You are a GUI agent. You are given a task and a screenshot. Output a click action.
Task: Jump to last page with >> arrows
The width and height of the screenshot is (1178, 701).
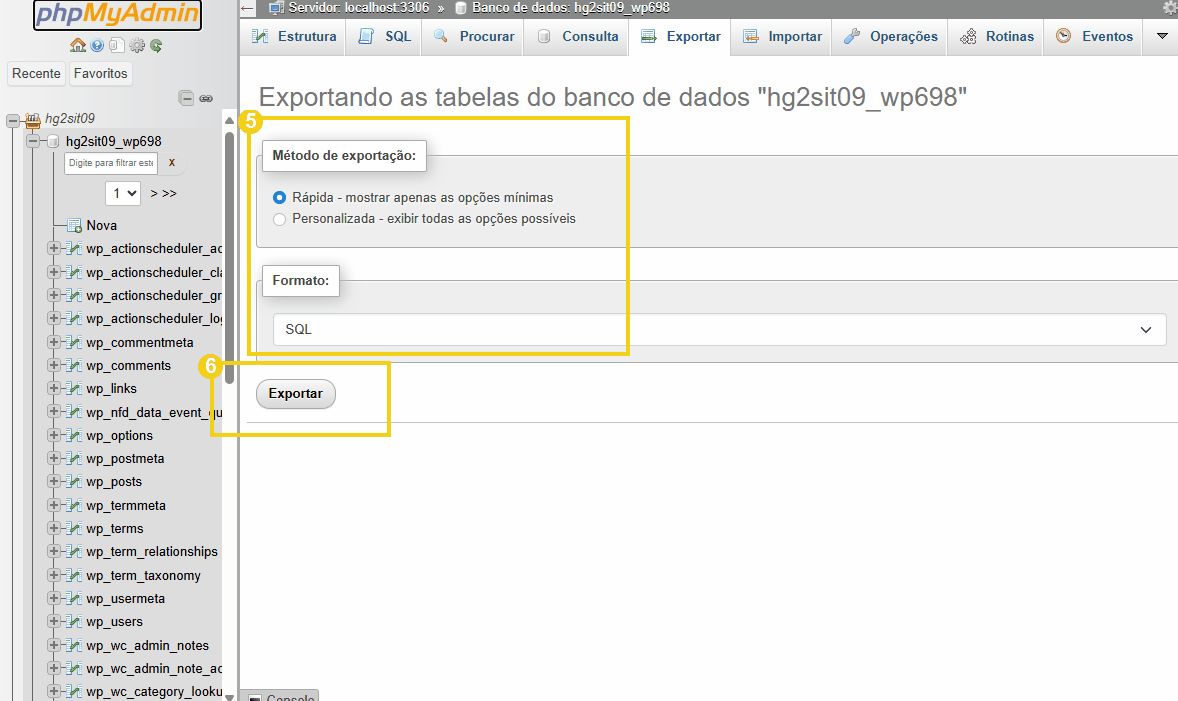(169, 193)
